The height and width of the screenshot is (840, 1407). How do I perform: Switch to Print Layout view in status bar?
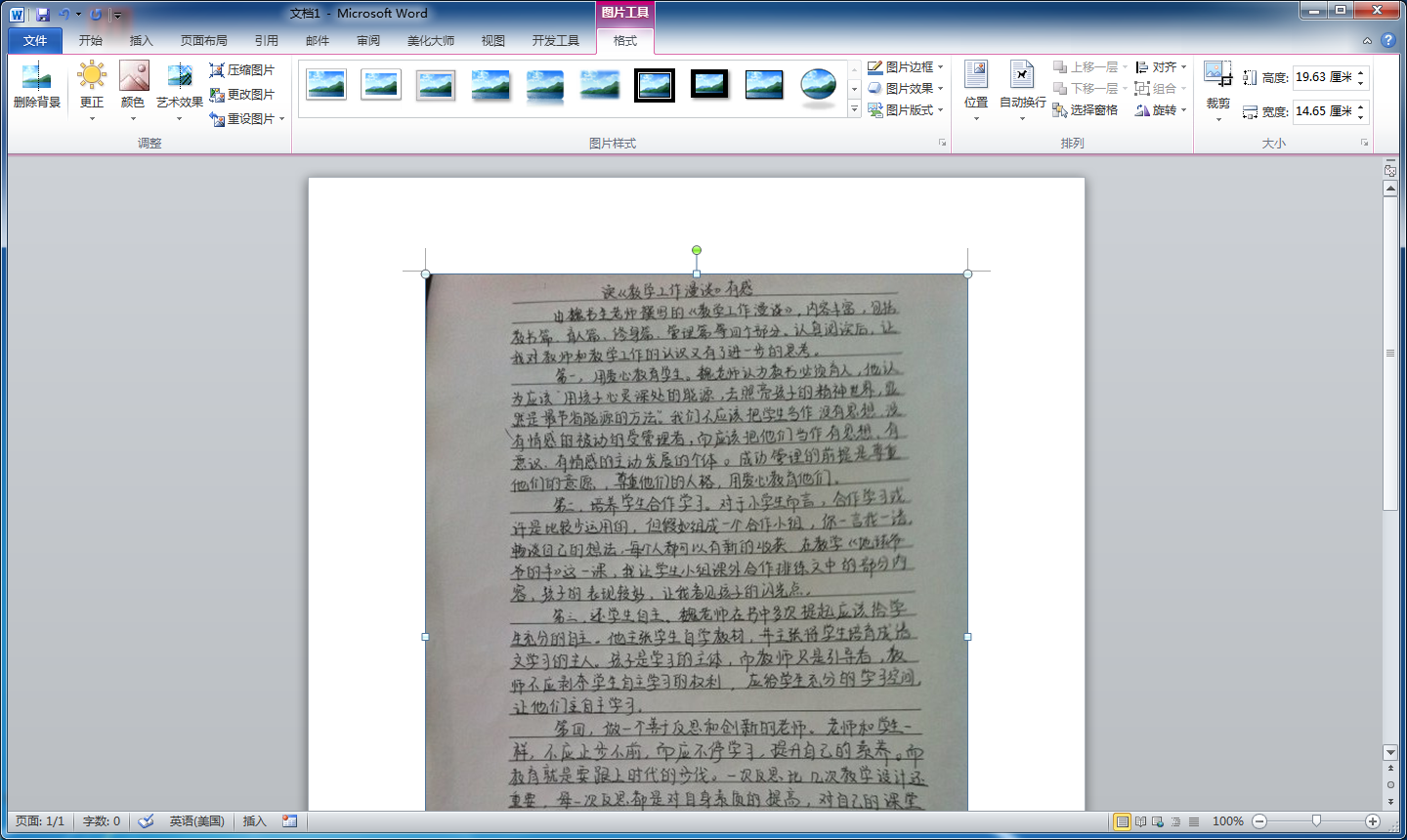coord(1123,821)
